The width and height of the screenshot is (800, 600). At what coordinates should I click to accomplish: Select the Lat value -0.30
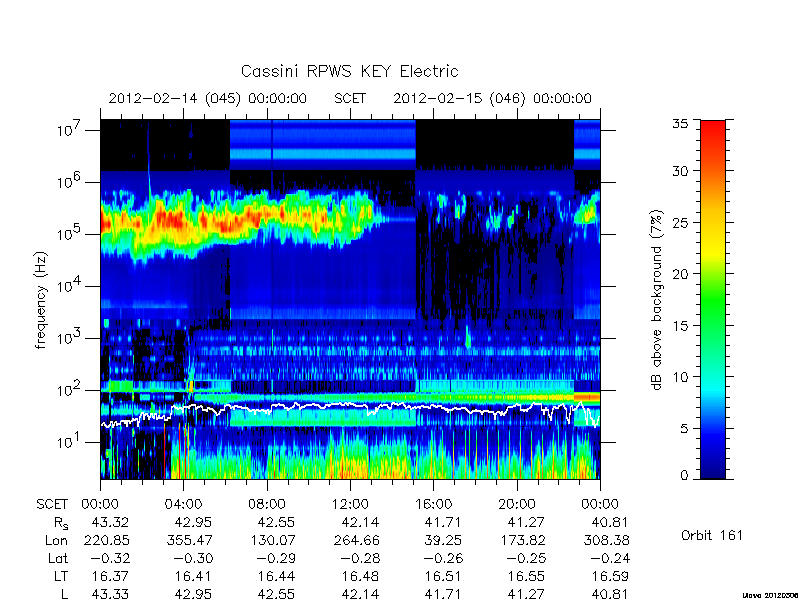[193, 558]
